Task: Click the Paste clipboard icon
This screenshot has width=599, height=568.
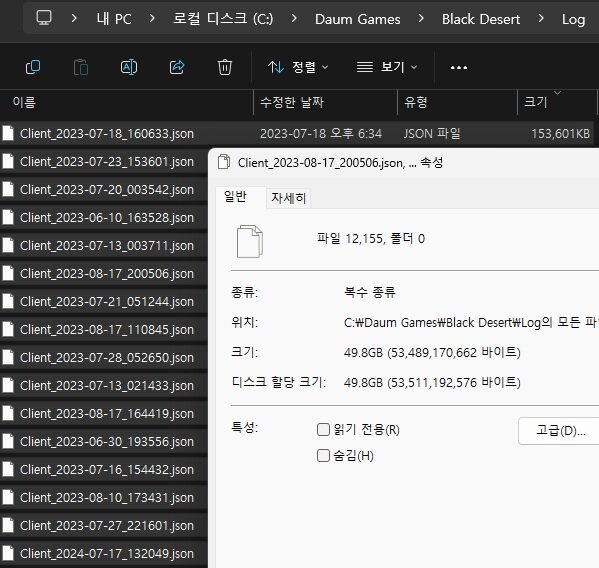Action: [x=81, y=67]
